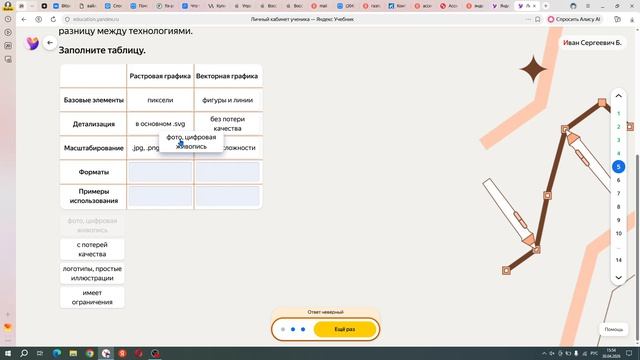Move the task navigator down with the chevron

618,278
